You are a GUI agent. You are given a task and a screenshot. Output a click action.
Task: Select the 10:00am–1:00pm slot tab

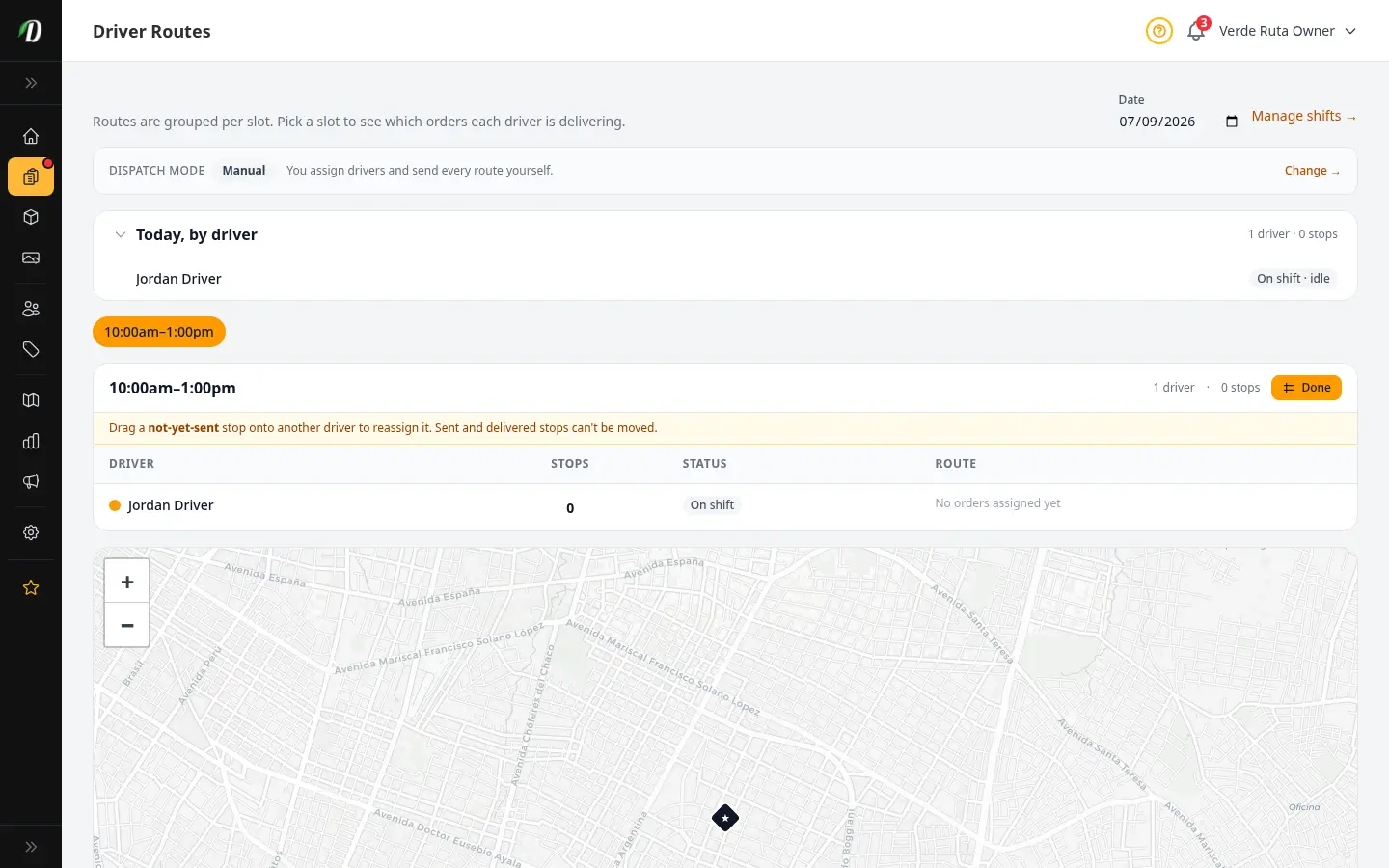tap(159, 332)
